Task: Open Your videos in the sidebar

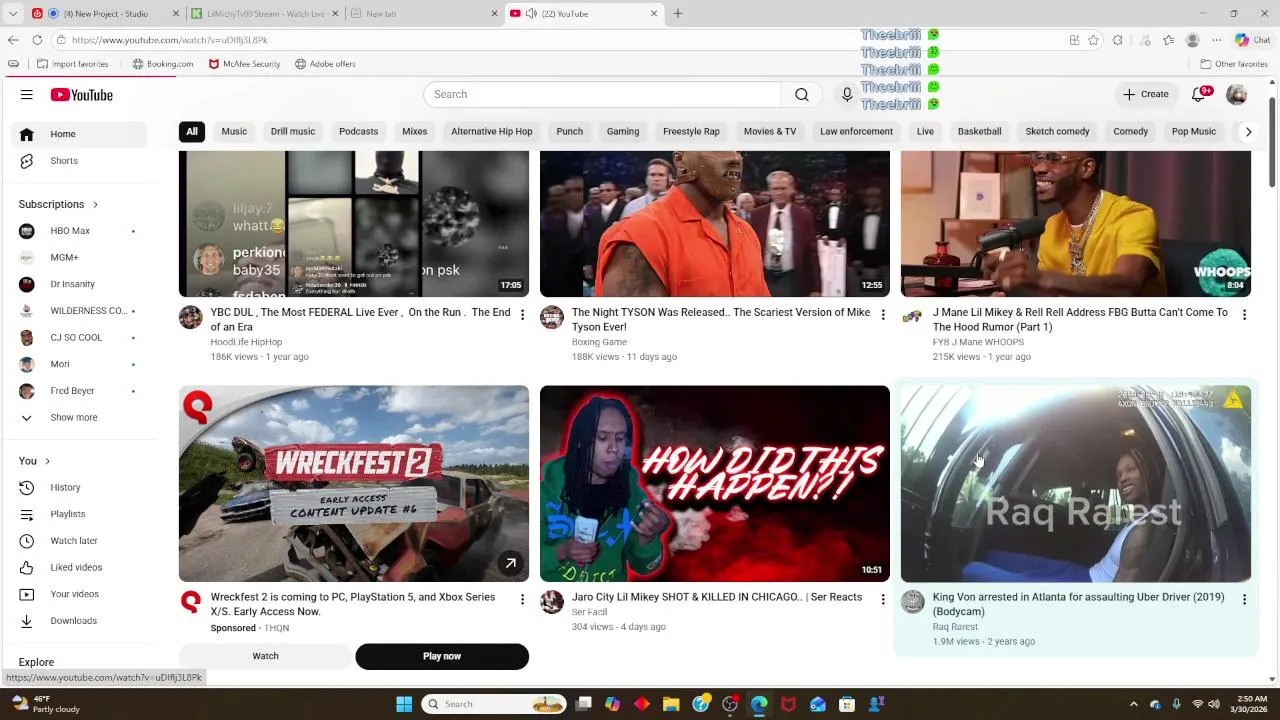Action: tap(75, 594)
